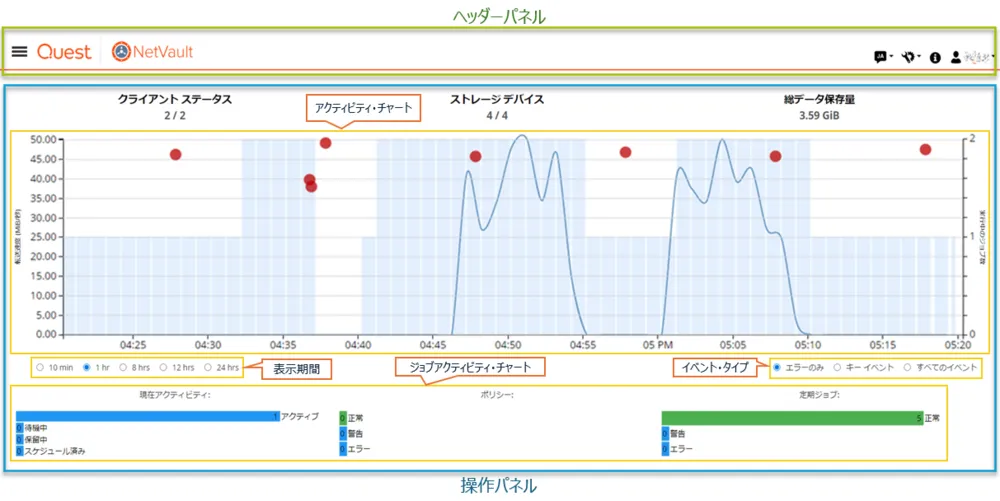
Task: Open the wrench-and-gear settings dropdown
Action: tap(911, 57)
